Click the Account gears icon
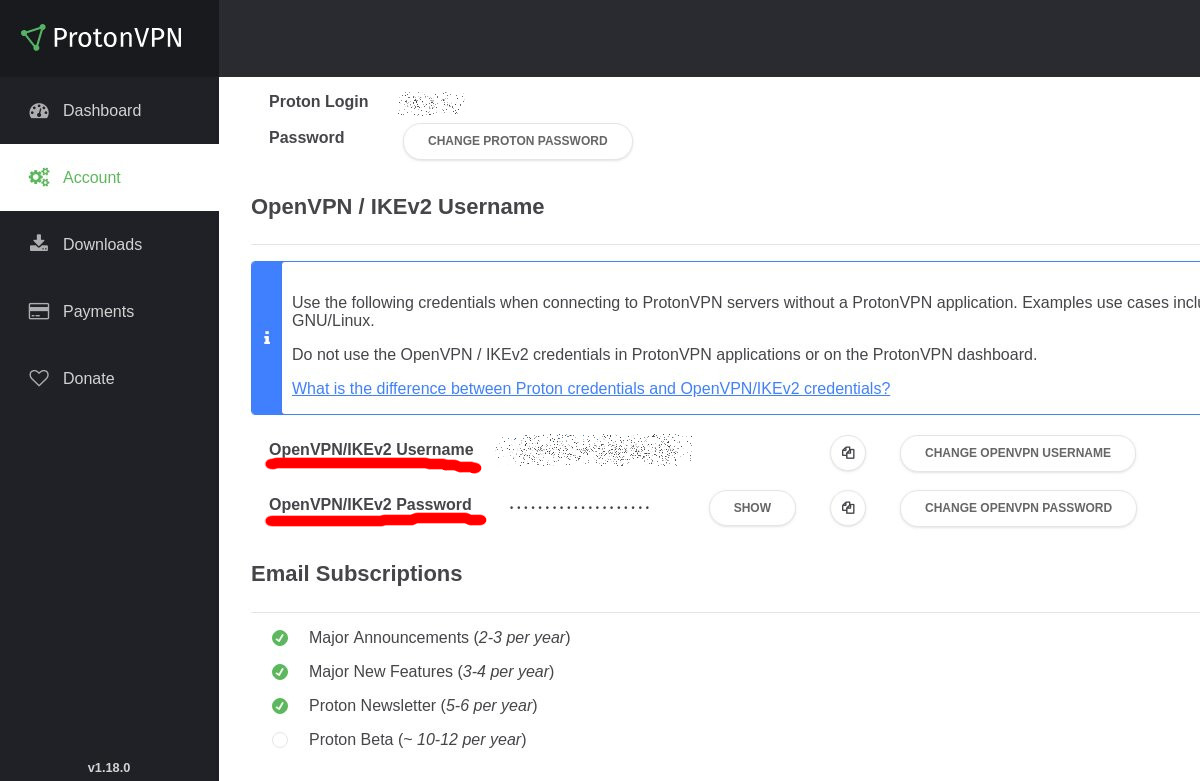The width and height of the screenshot is (1200, 781). coord(39,177)
